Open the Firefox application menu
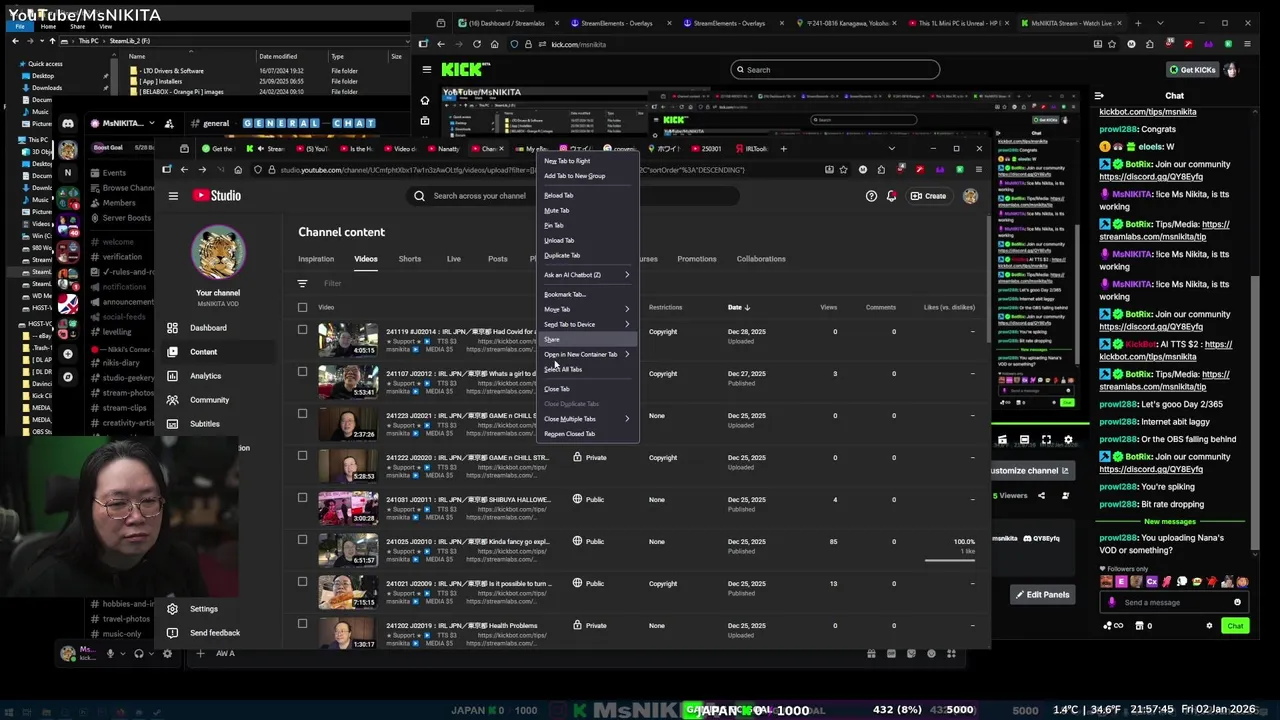The width and height of the screenshot is (1280, 720). click(x=978, y=170)
